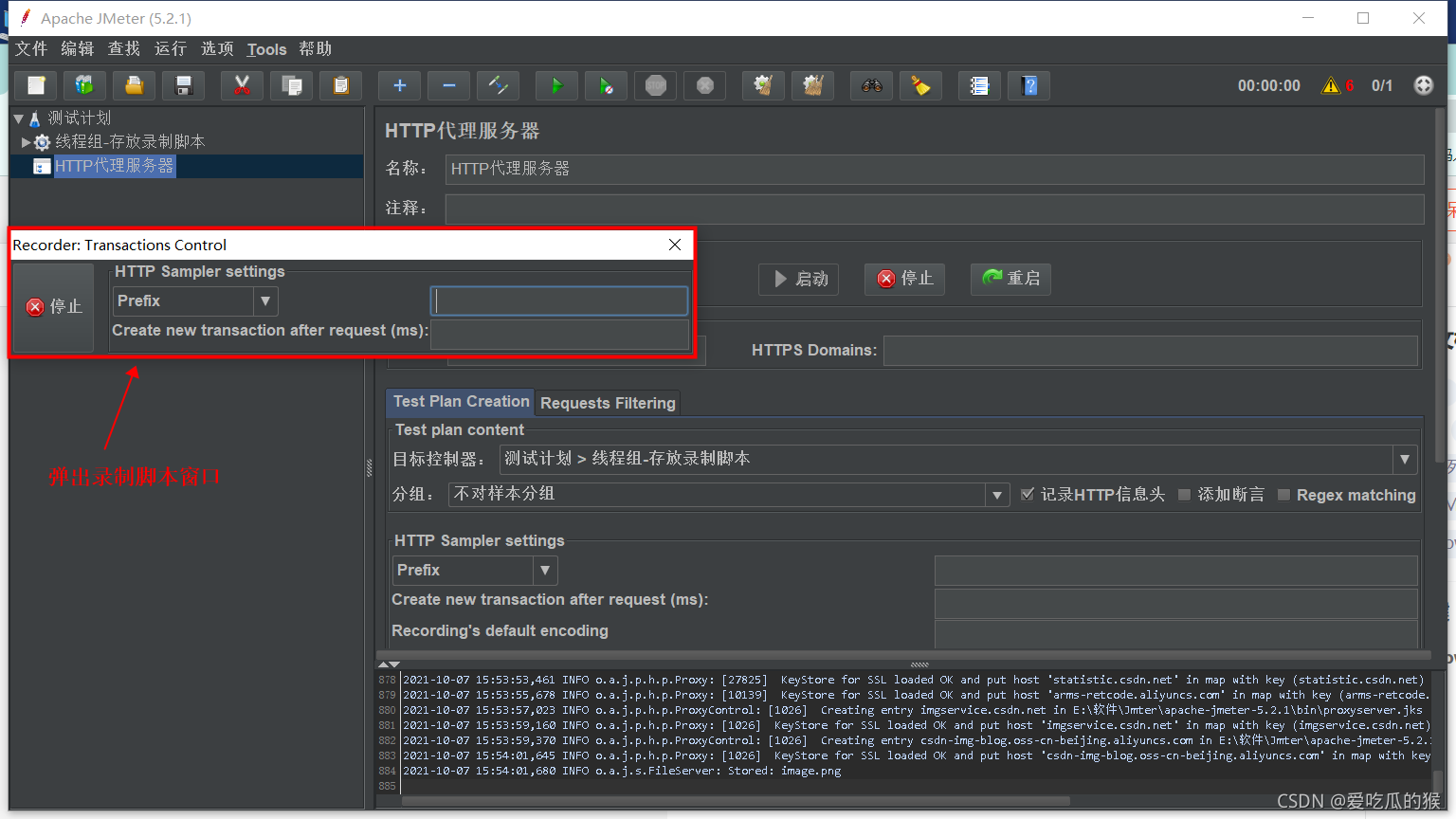The height and width of the screenshot is (819, 1456).
Task: Expand the 线程组-存放录制脚本 tree node
Action: point(26,142)
